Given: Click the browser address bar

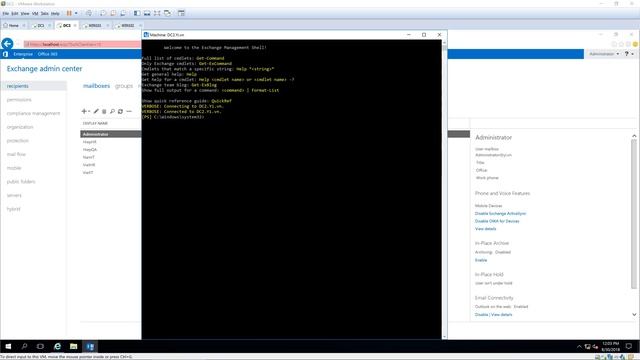Looking at the screenshot, I should [82, 44].
